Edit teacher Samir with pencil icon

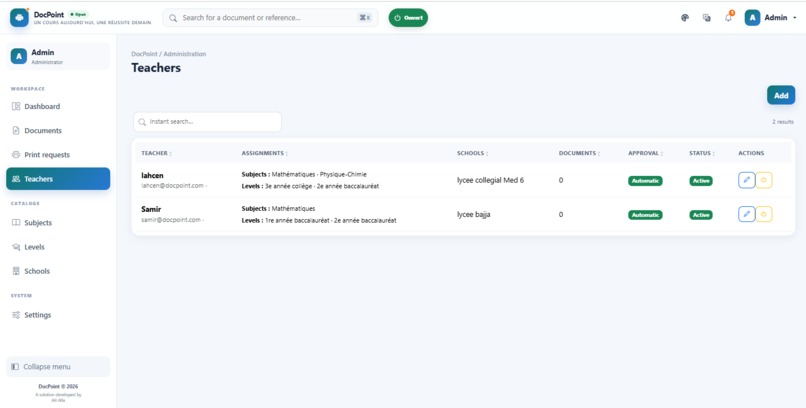[x=746, y=214]
